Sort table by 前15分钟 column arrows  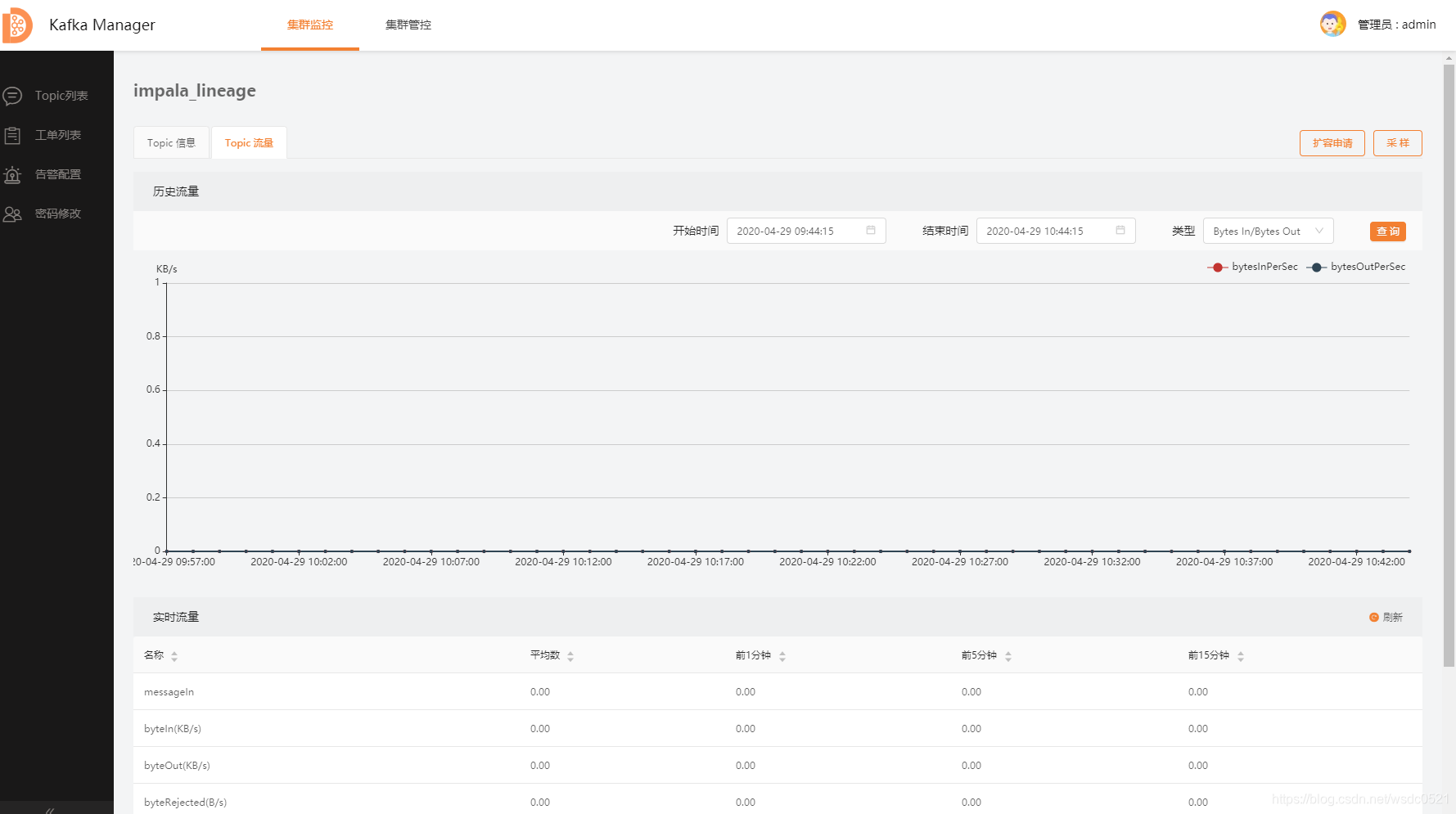click(1241, 656)
